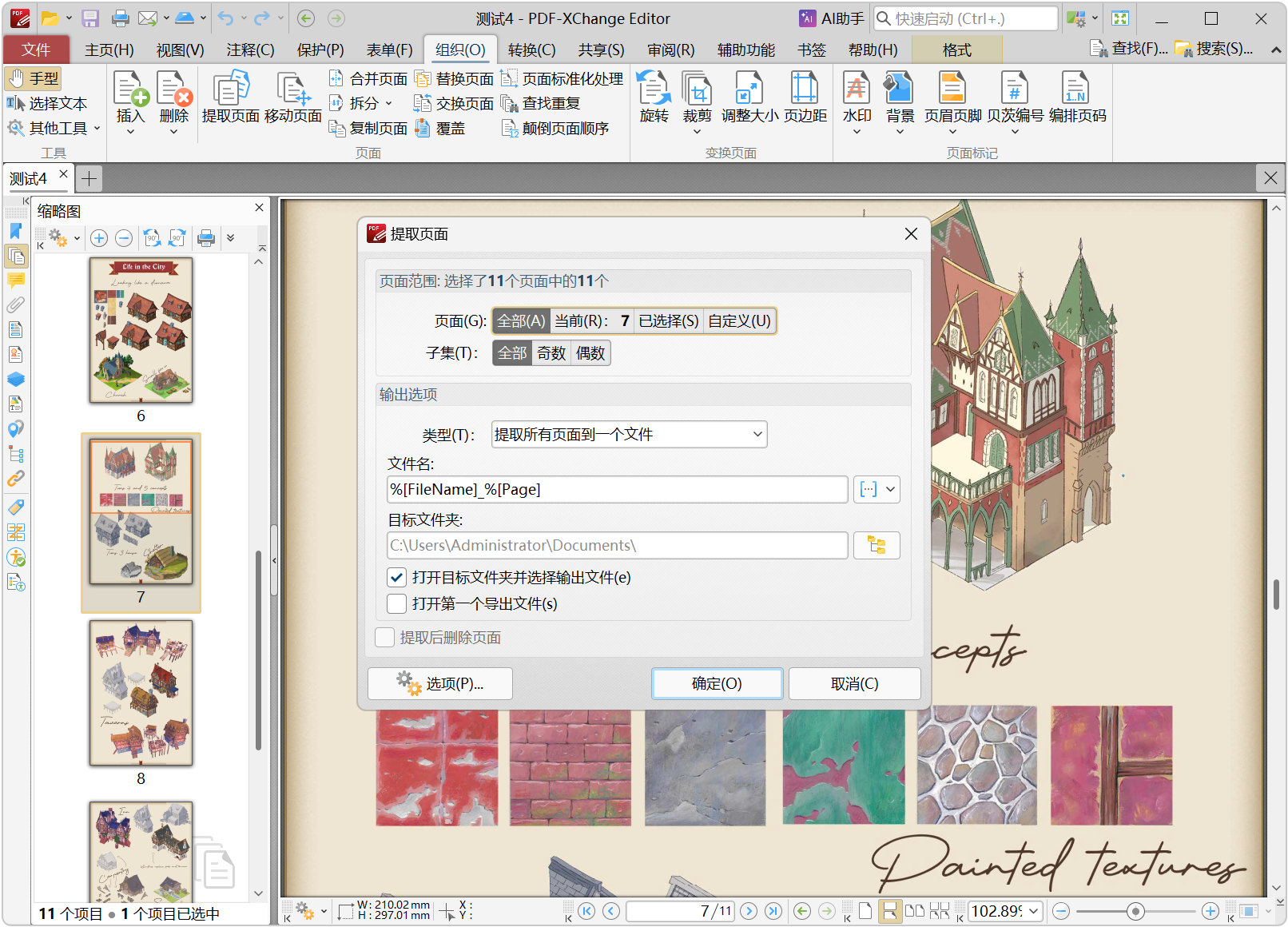Screen dimensions: 1288x927
Task: Click the 交换页面 tool
Action: click(x=455, y=103)
